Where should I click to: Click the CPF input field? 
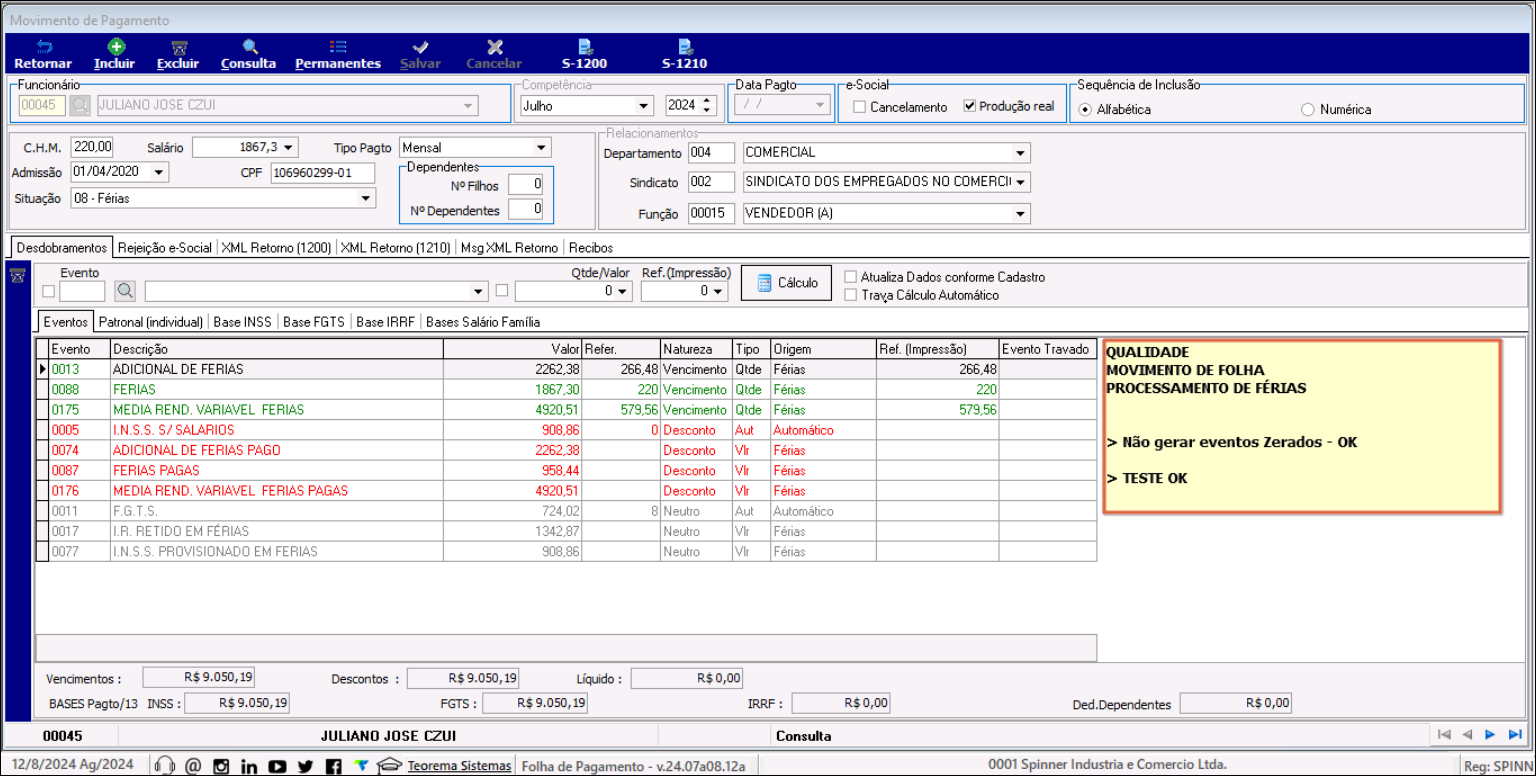(x=323, y=173)
